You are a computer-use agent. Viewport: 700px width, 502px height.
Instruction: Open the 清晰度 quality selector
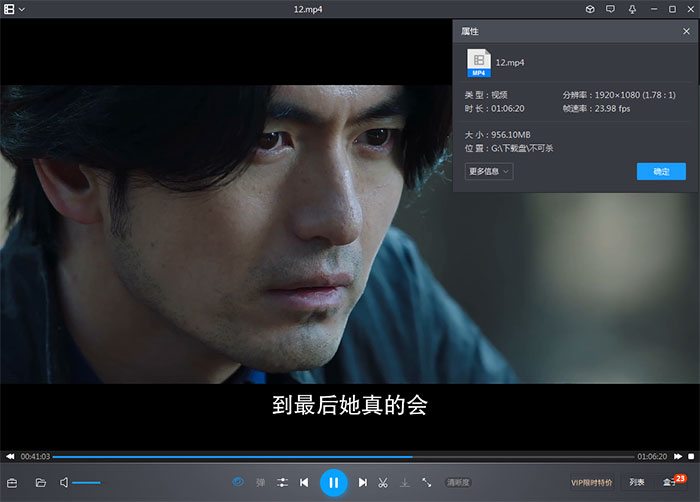458,482
